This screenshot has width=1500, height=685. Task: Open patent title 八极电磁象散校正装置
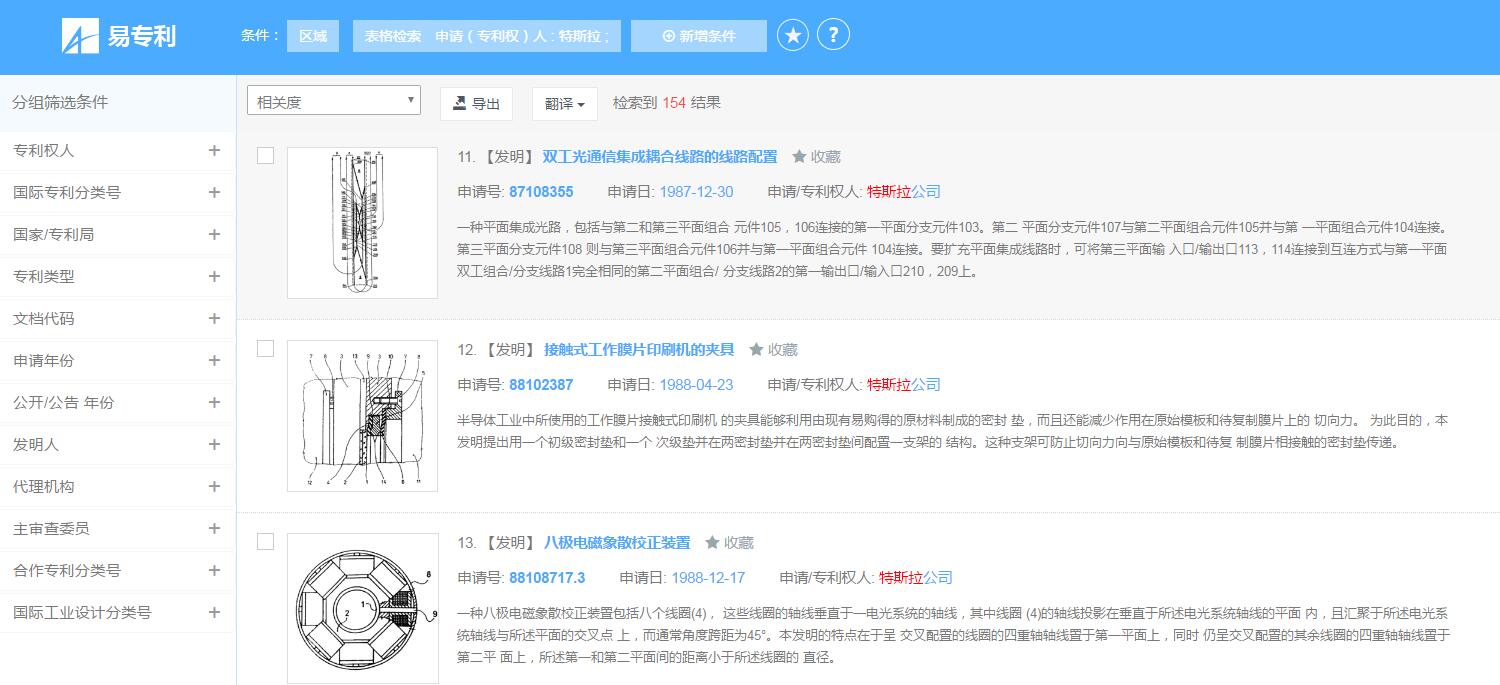click(x=617, y=543)
